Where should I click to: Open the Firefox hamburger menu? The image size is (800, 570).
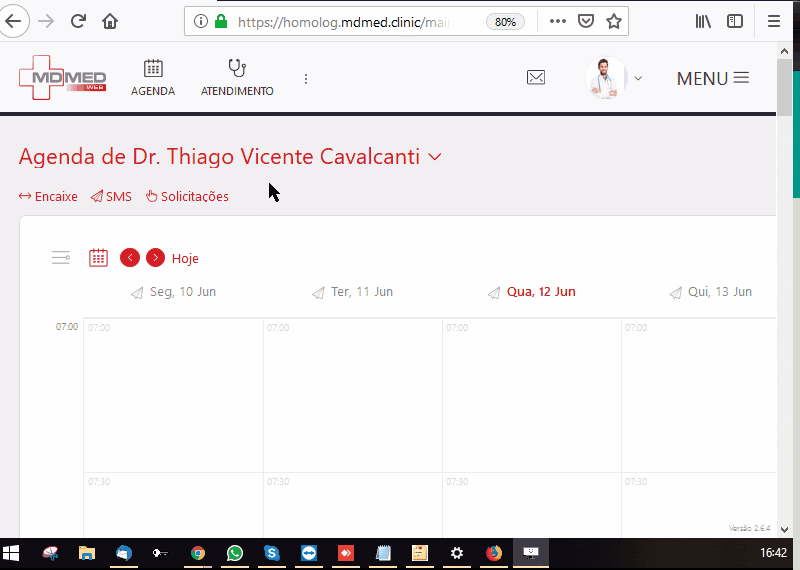coord(773,21)
